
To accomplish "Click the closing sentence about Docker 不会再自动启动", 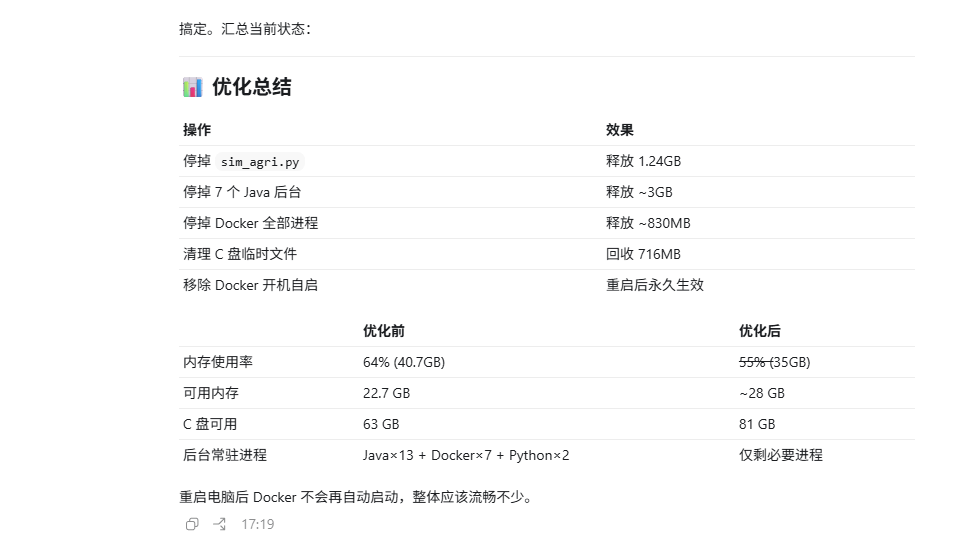I will pyautogui.click(x=358, y=497).
